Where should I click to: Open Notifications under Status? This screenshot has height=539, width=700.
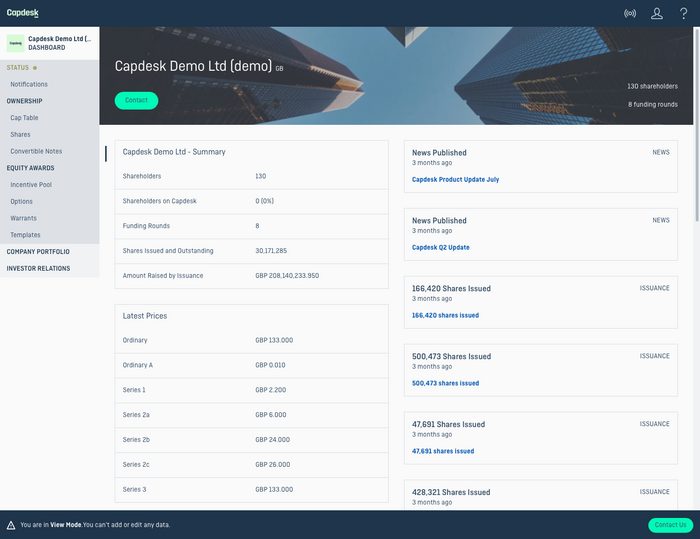[29, 84]
